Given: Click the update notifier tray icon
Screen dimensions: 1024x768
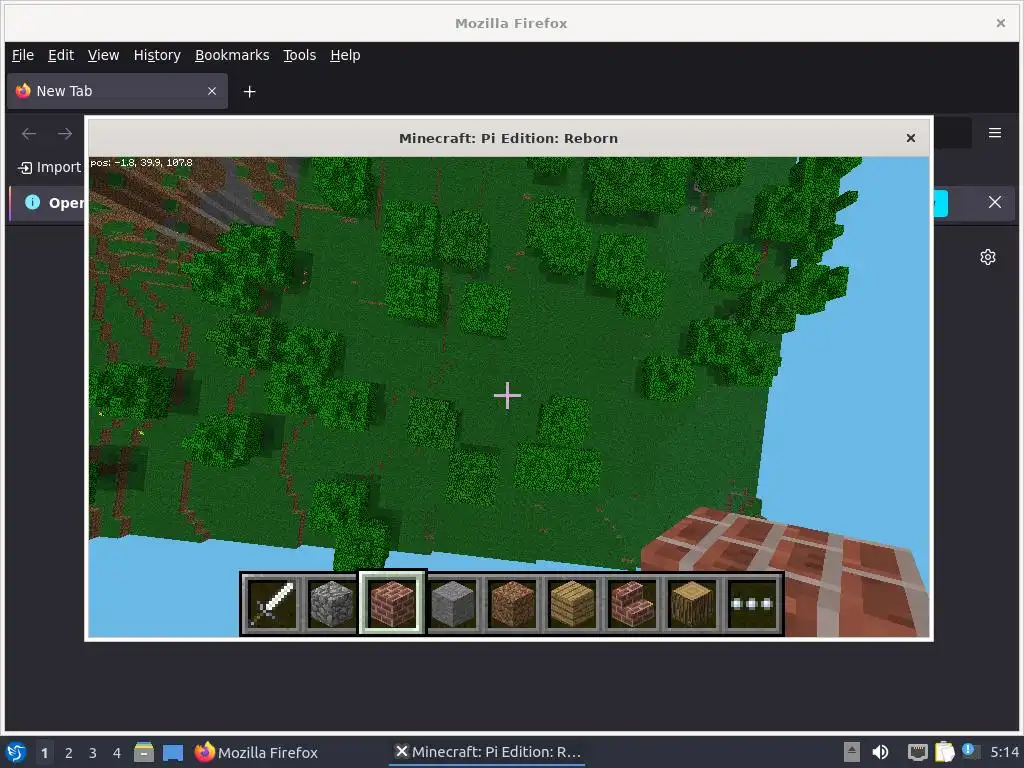Looking at the screenshot, I should 970,751.
